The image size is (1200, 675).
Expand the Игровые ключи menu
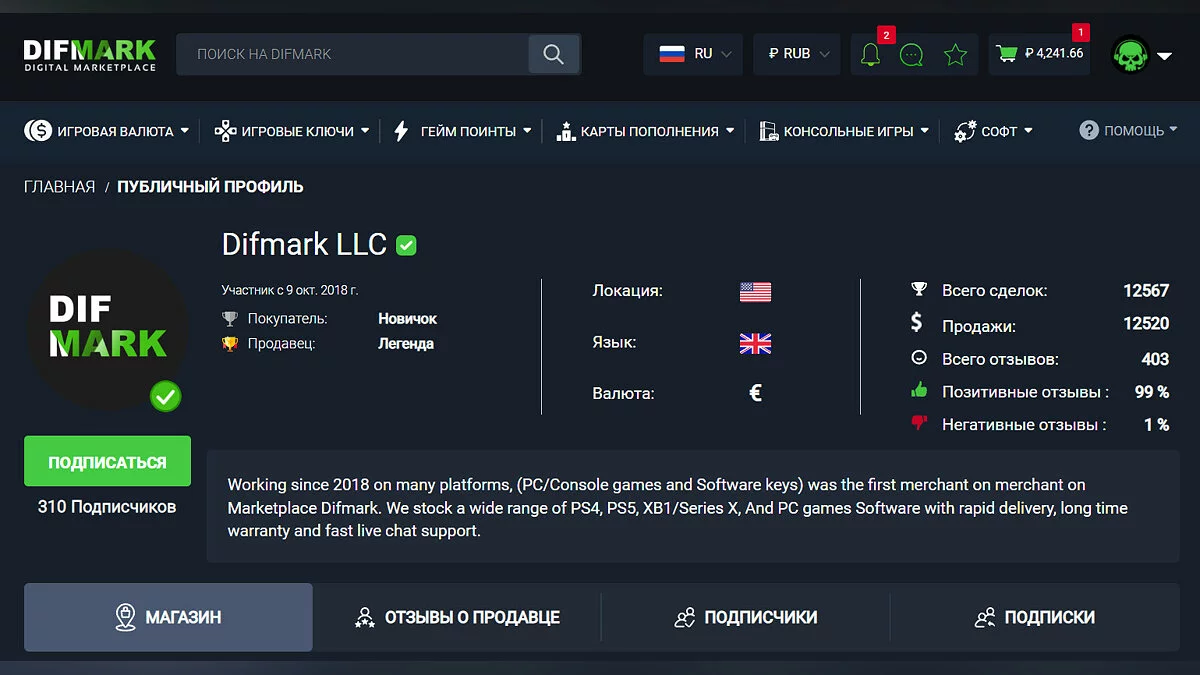pyautogui.click(x=365, y=131)
